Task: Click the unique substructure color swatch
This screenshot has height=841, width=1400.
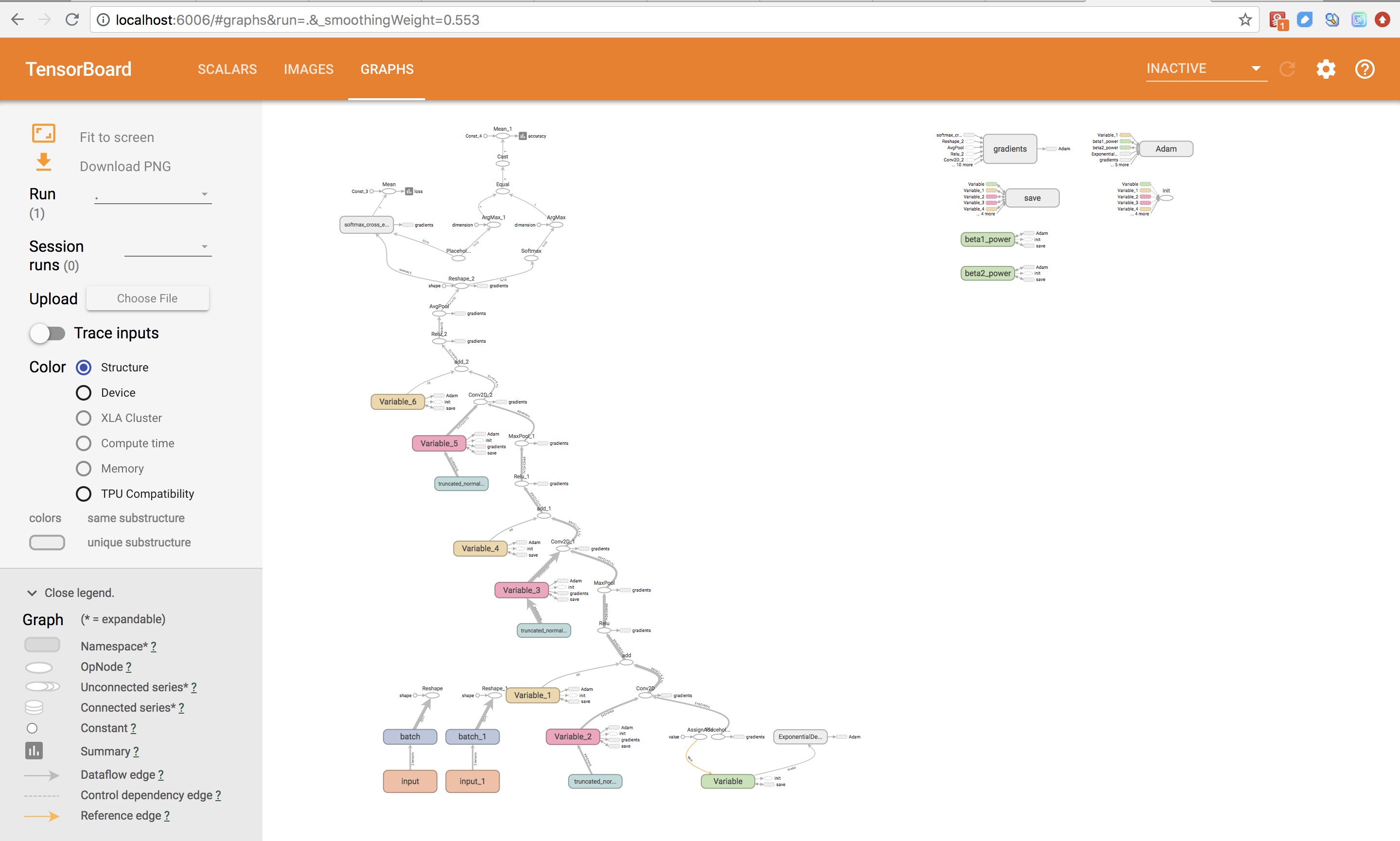Action: point(47,543)
